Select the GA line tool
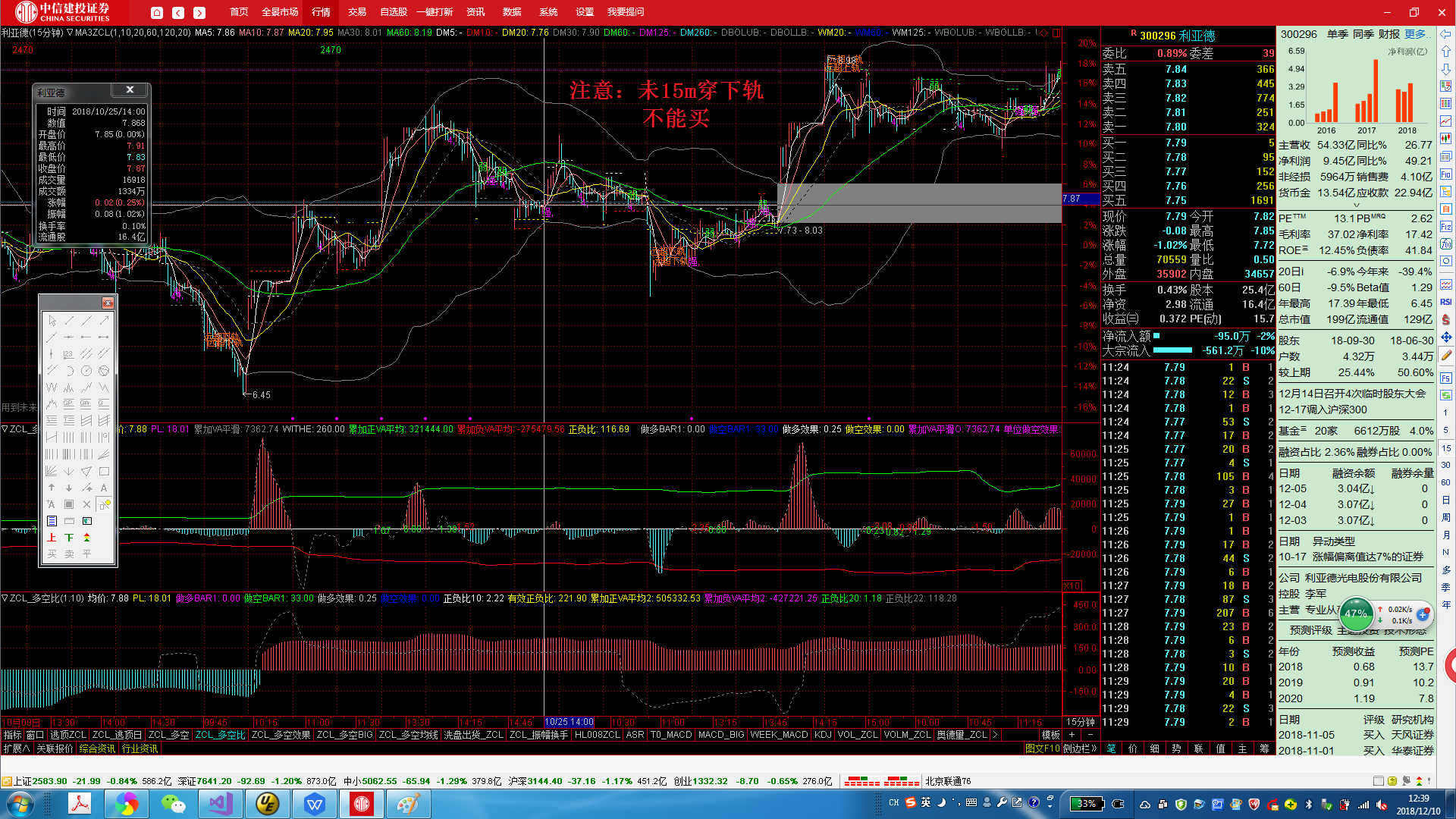This screenshot has width=1456, height=819. (x=86, y=404)
